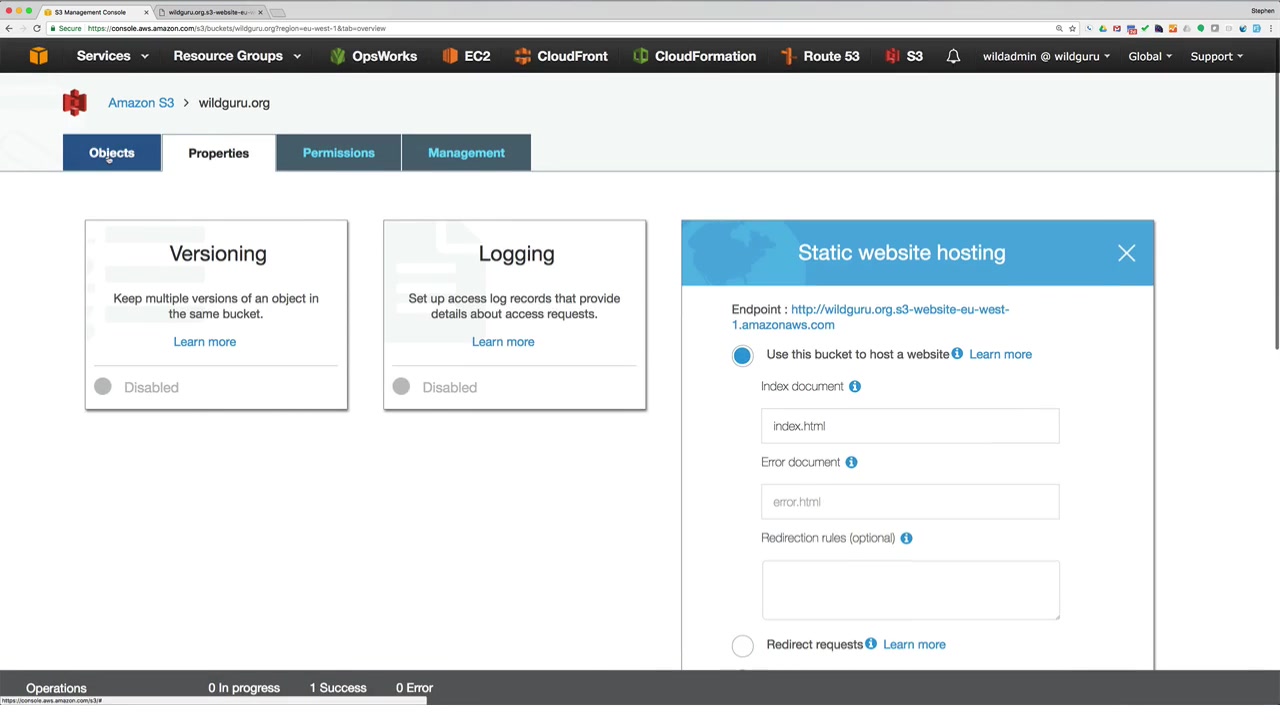The width and height of the screenshot is (1280, 720).
Task: Open OpsWorks shortcut in navigation bar
Action: tap(372, 57)
